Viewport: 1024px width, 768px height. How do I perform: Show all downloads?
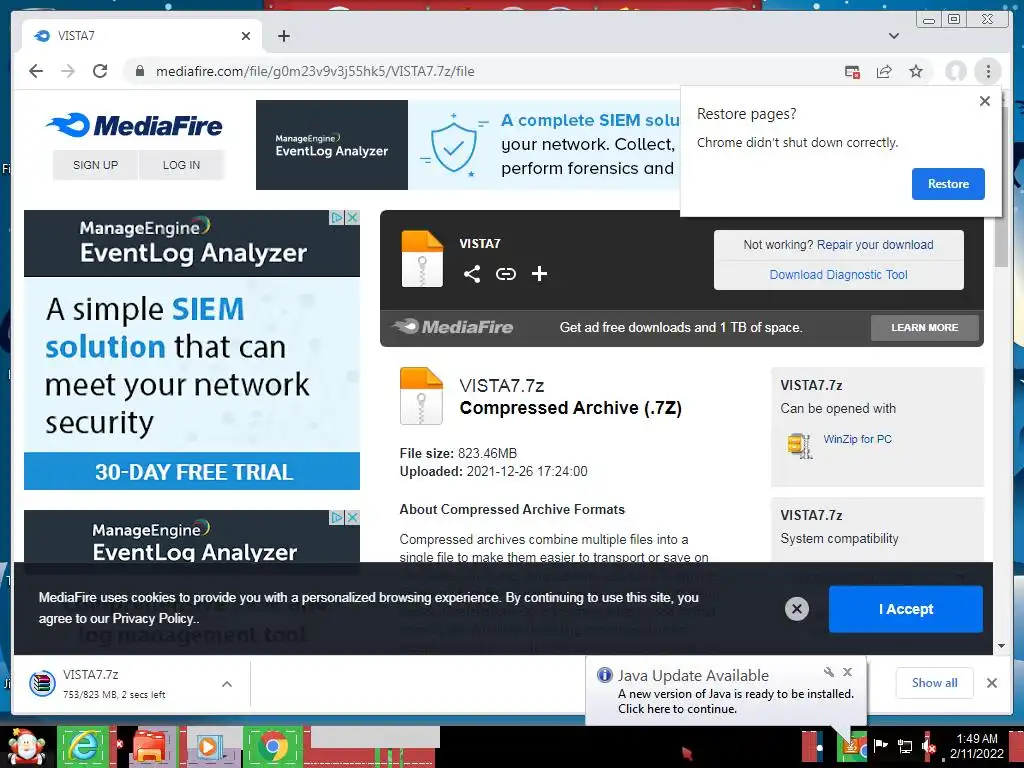pos(935,683)
